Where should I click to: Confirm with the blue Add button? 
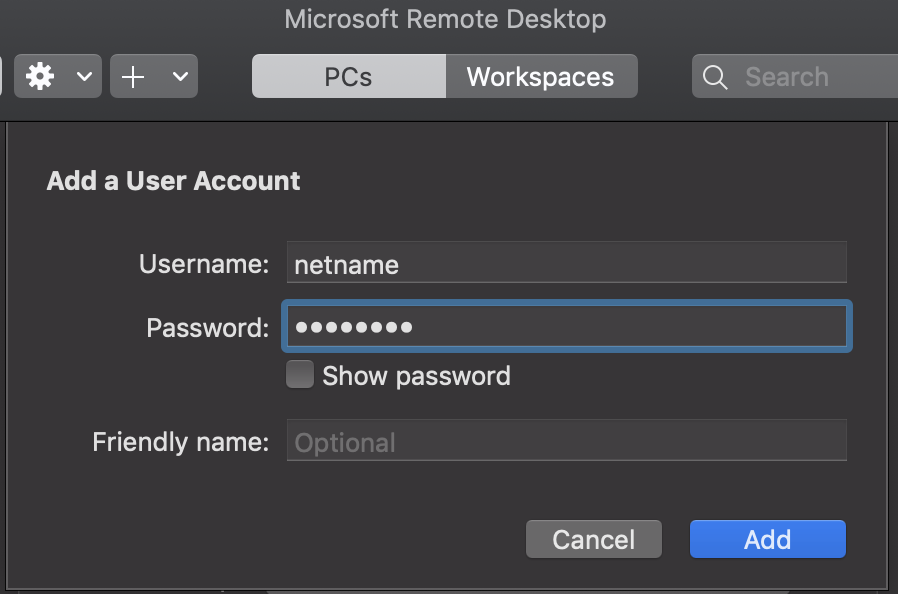767,539
